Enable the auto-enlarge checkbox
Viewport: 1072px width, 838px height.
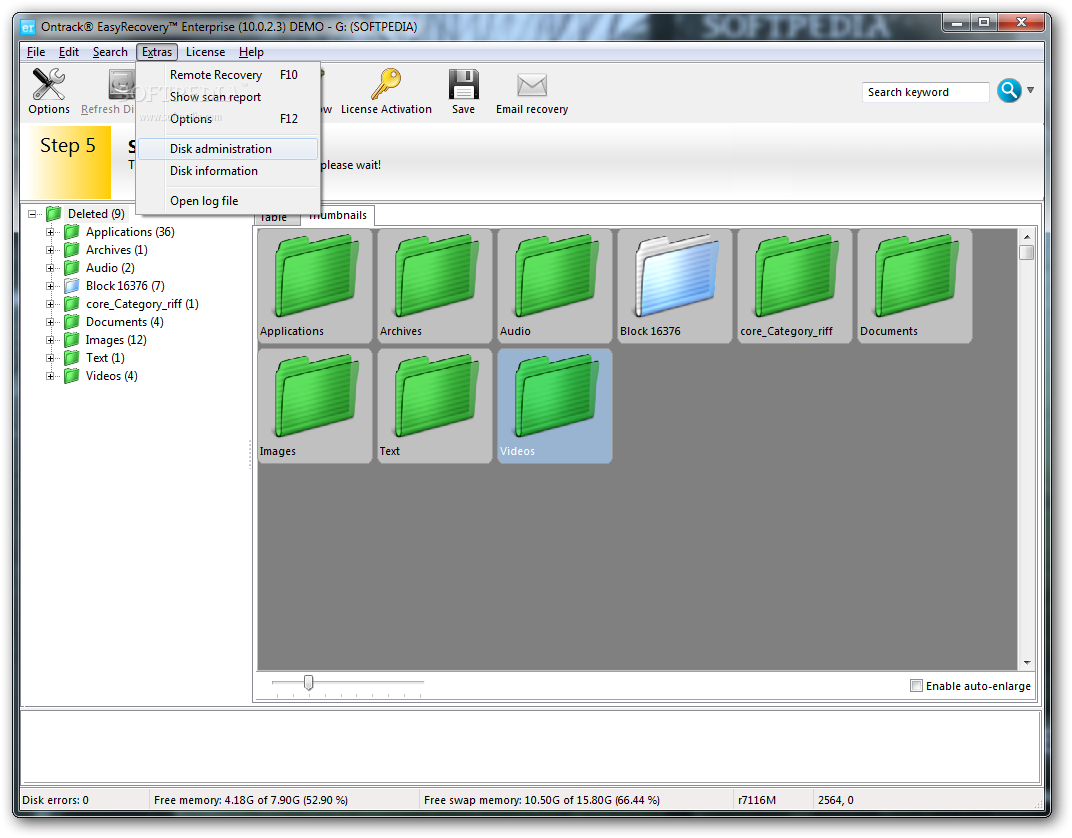(x=916, y=686)
